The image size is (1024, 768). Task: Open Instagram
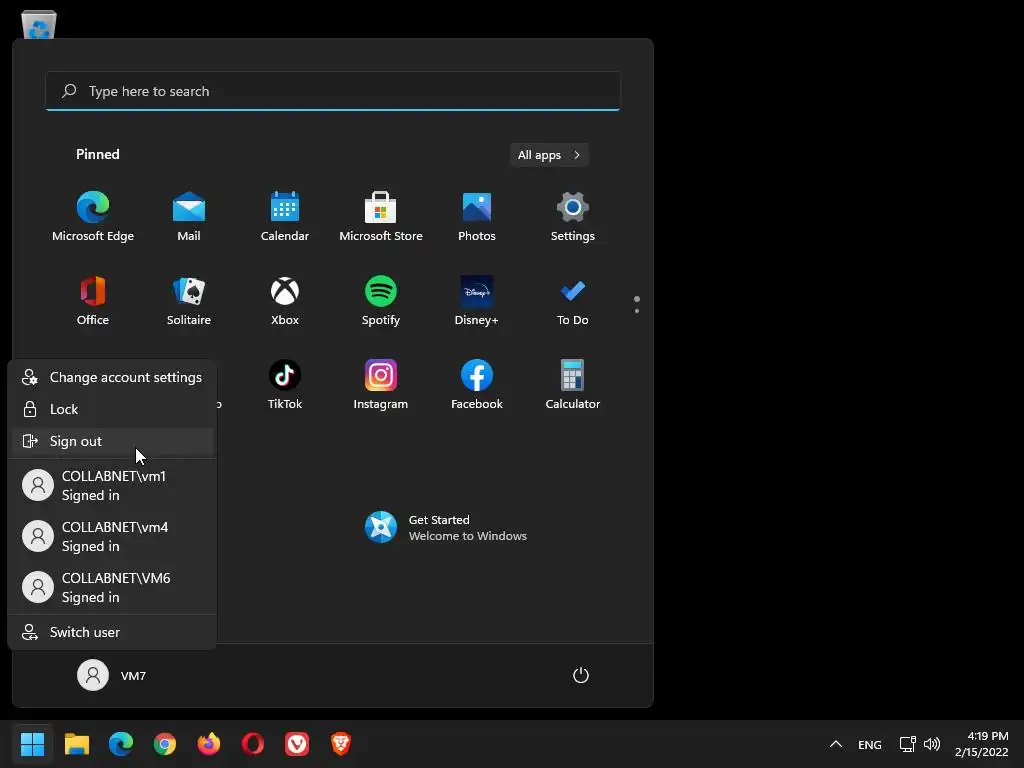coord(381,385)
